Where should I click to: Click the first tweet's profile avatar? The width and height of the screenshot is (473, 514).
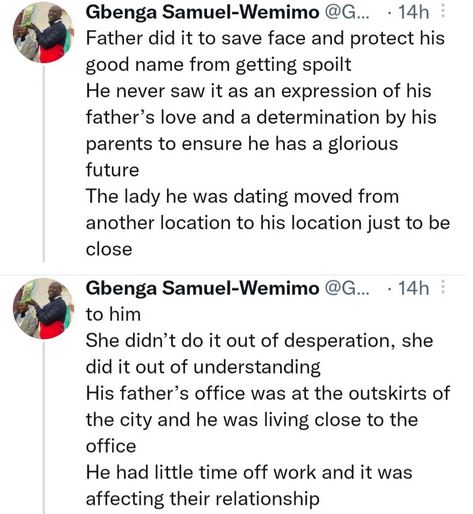click(43, 33)
